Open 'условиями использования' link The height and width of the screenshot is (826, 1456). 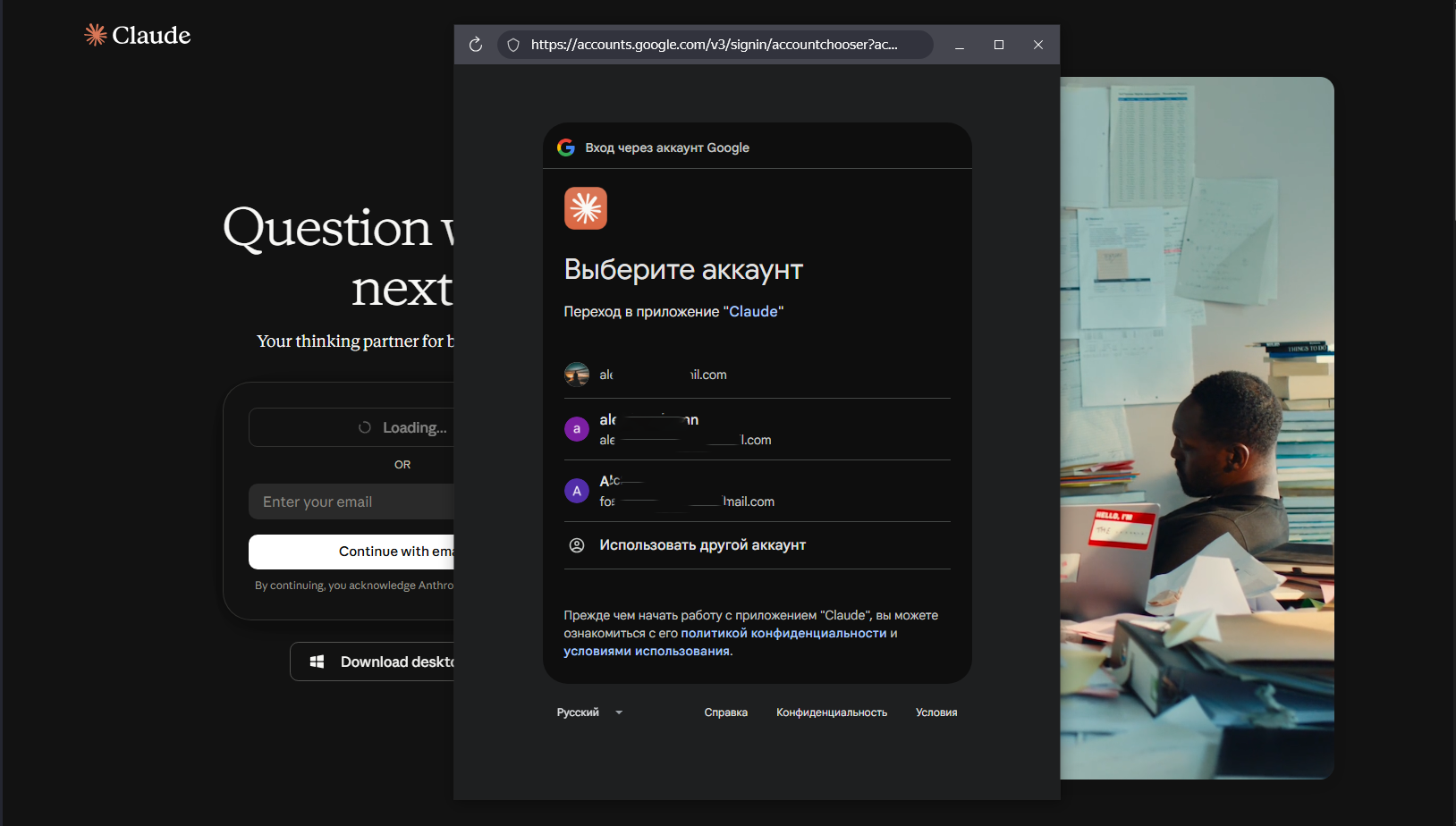pos(647,651)
